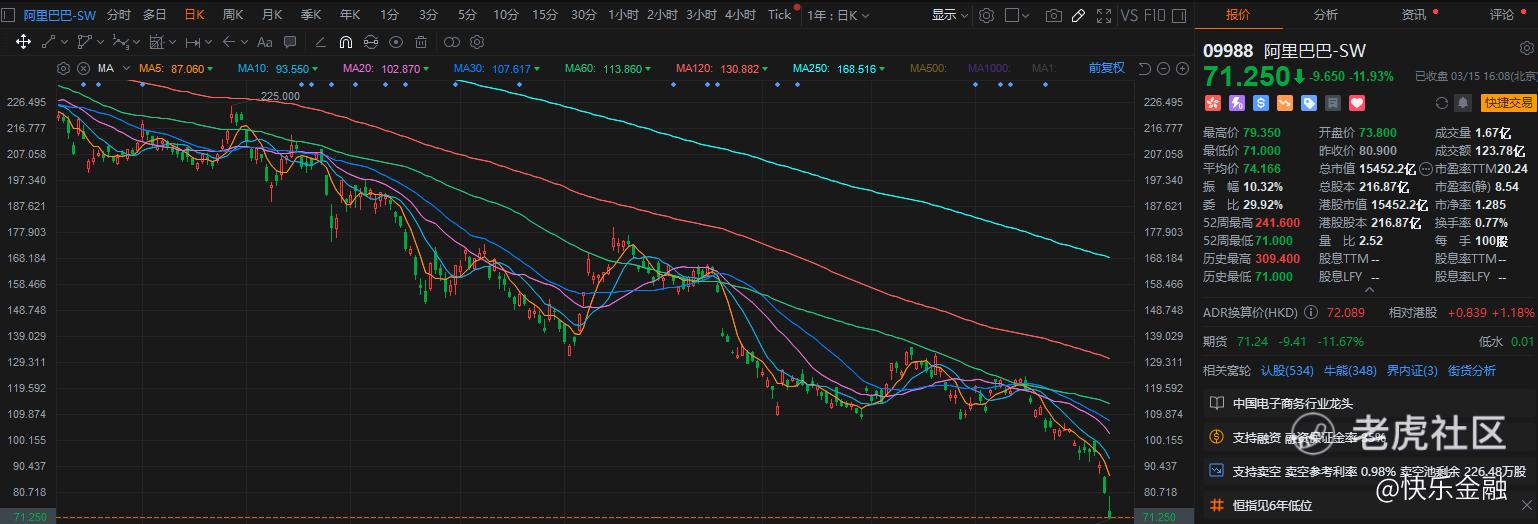Open the 评论 comments tab
The width and height of the screenshot is (1538, 524).
coord(1502,15)
